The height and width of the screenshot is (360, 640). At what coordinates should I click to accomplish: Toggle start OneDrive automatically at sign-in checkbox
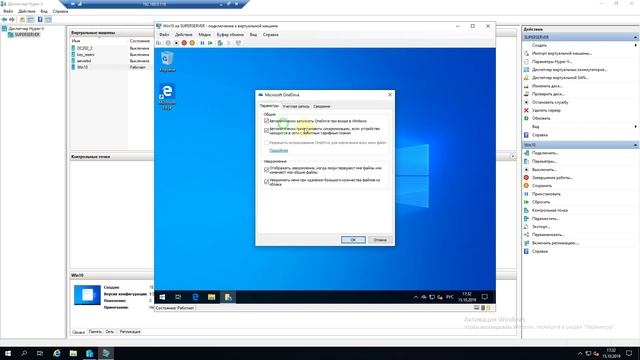pyautogui.click(x=267, y=121)
